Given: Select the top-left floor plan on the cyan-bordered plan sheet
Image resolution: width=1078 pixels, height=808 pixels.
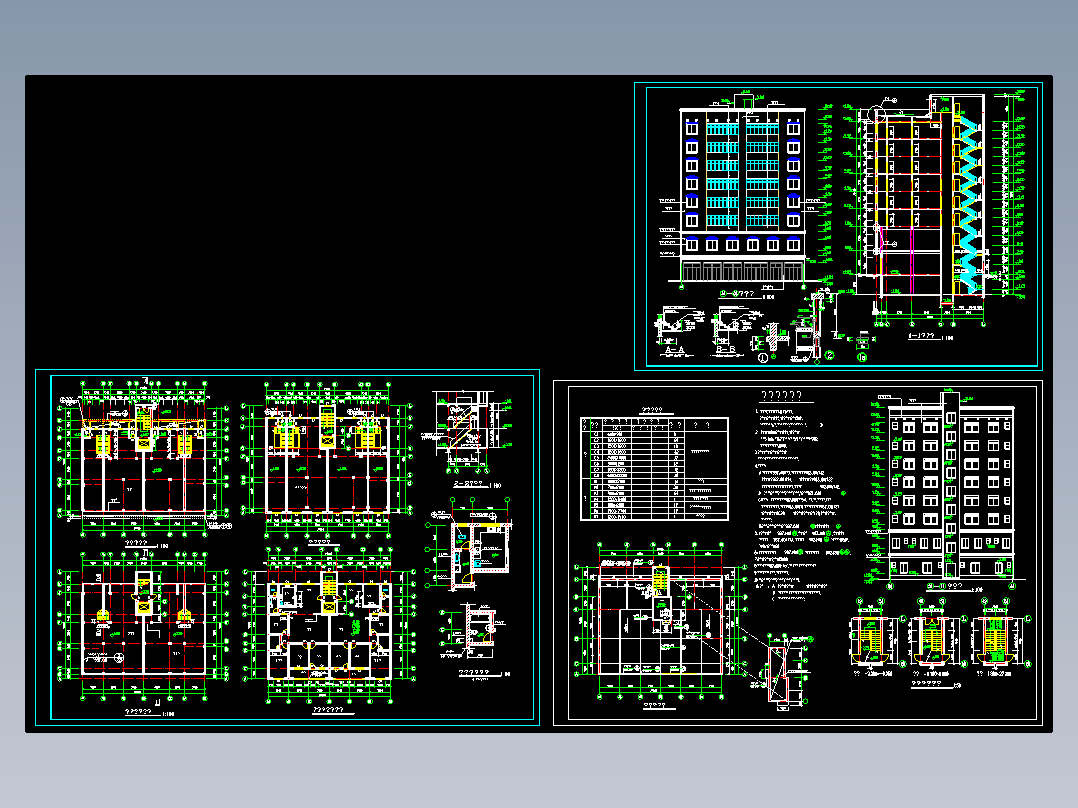Looking at the screenshot, I should coord(143,457).
